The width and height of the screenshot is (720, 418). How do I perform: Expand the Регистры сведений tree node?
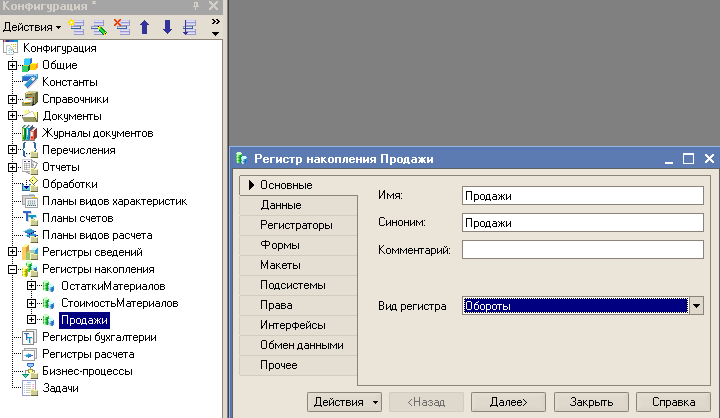12,252
